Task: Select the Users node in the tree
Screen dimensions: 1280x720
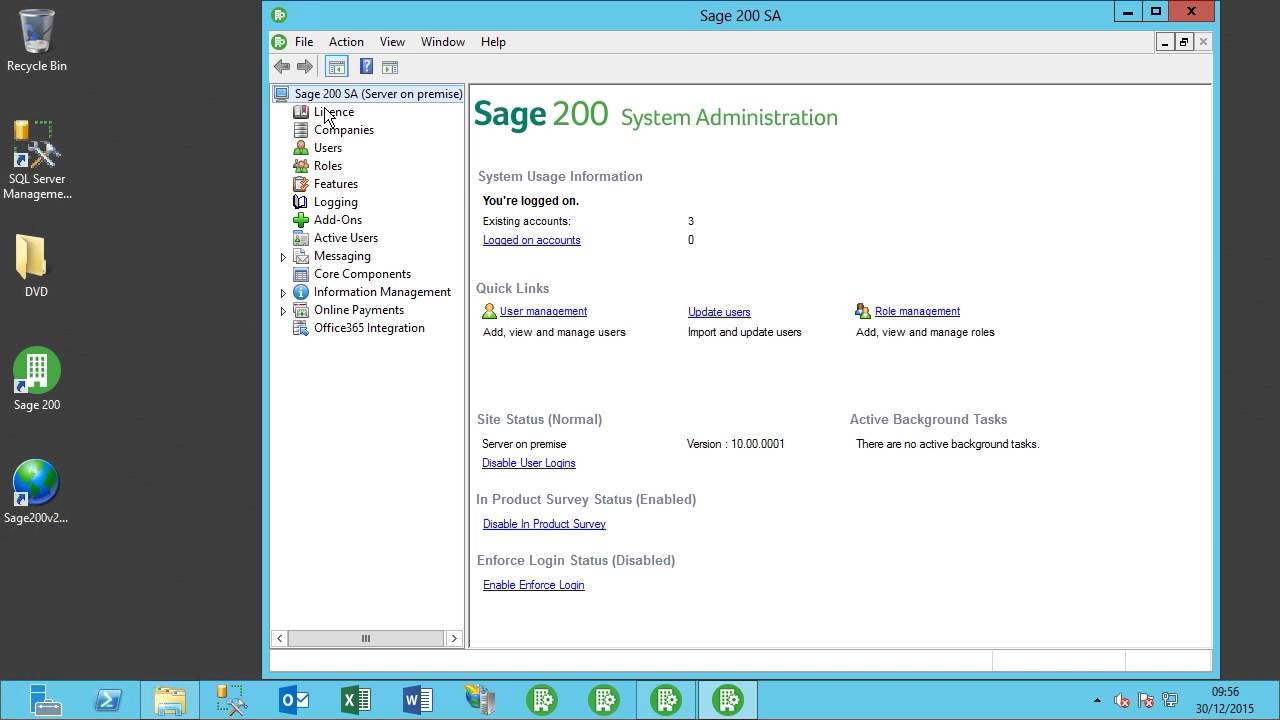Action: click(x=328, y=147)
